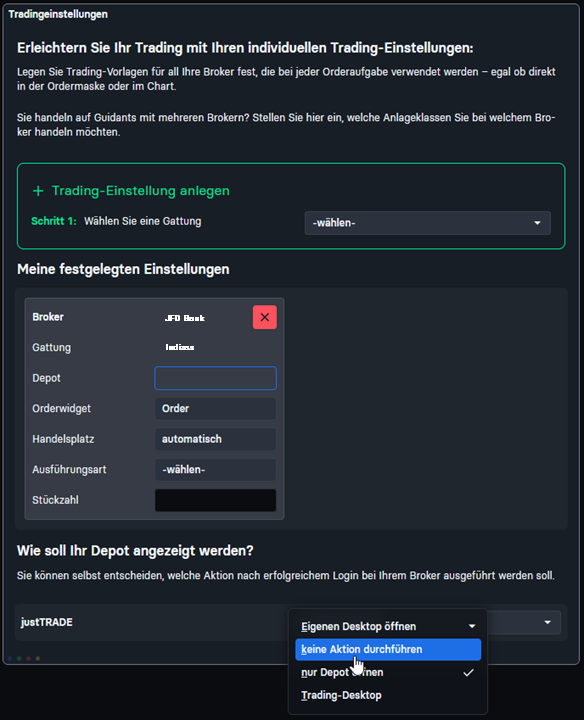Viewport: 584px width, 720px height.
Task: Click the Stückzahl input field
Action: [215, 500]
